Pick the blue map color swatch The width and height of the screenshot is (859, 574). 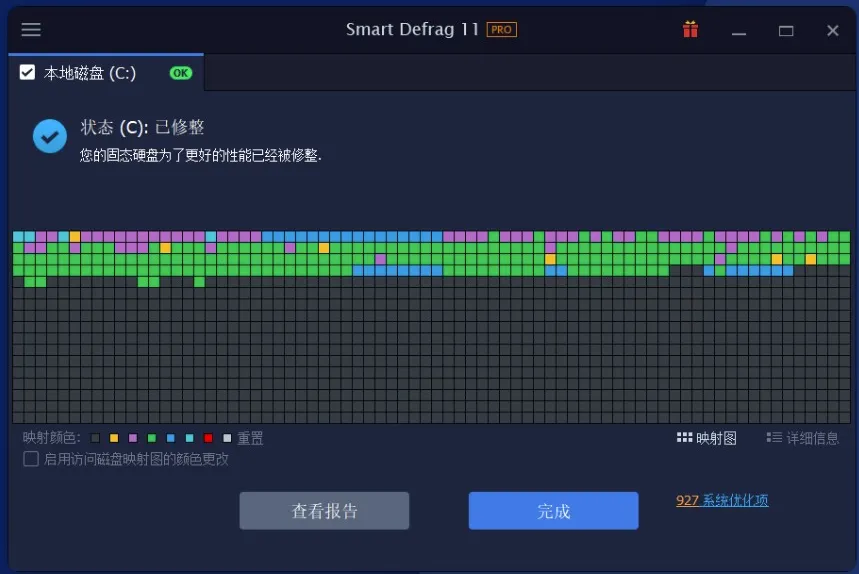(170, 438)
